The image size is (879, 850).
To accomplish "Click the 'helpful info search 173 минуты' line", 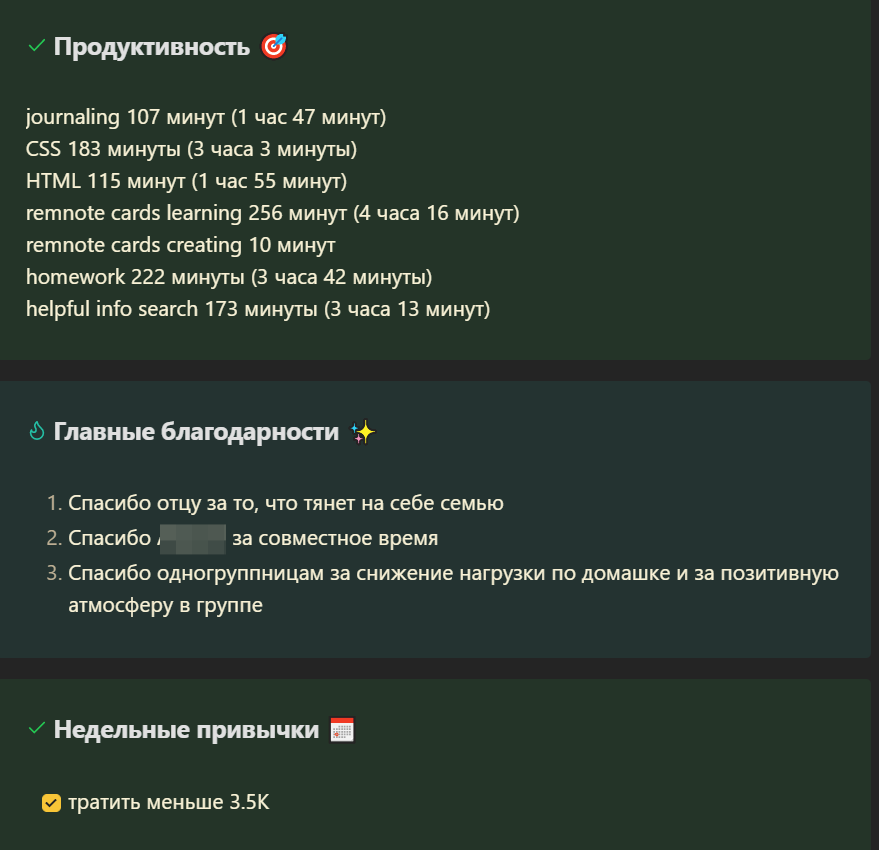I will 258,309.
